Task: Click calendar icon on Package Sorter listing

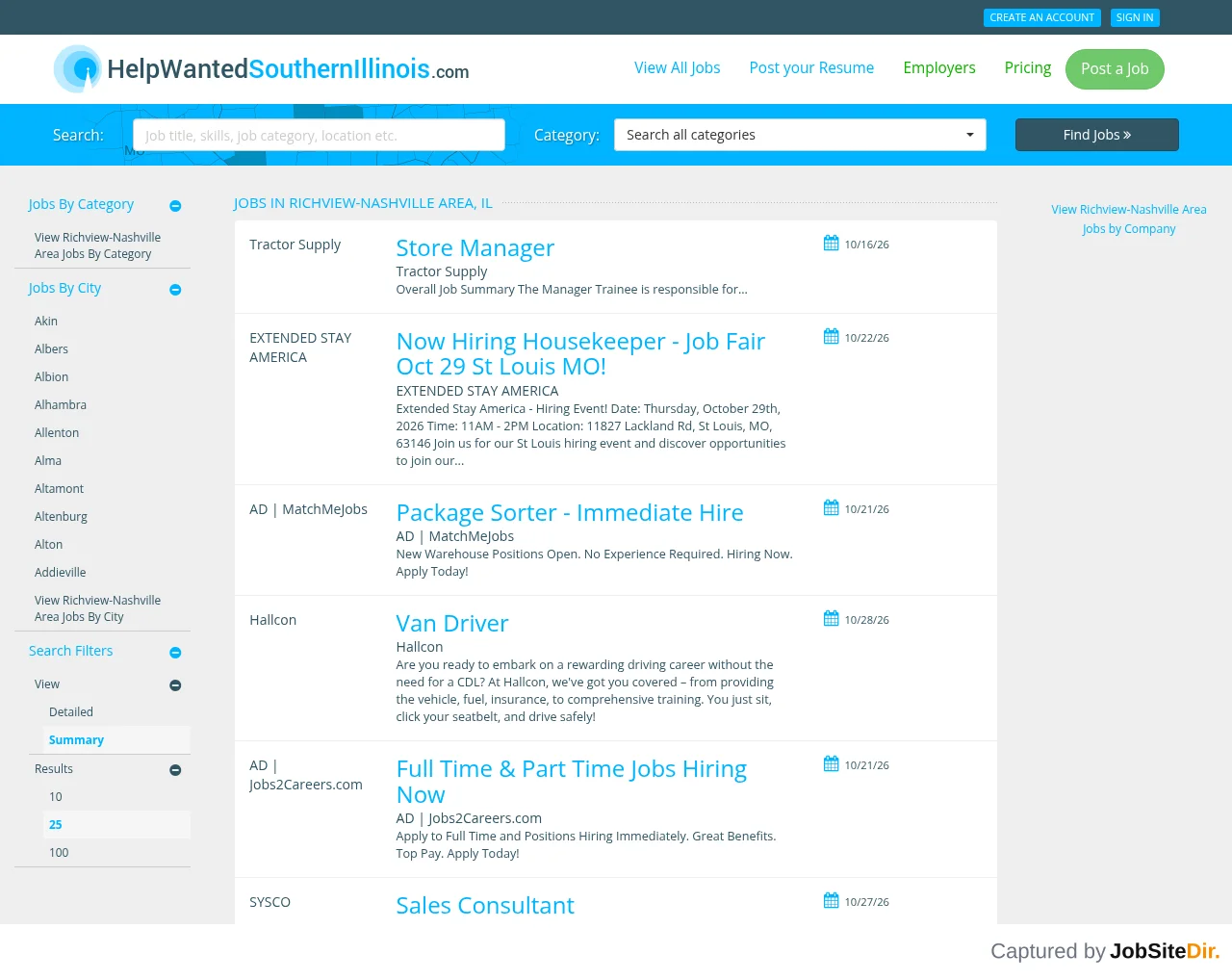Action: (832, 508)
